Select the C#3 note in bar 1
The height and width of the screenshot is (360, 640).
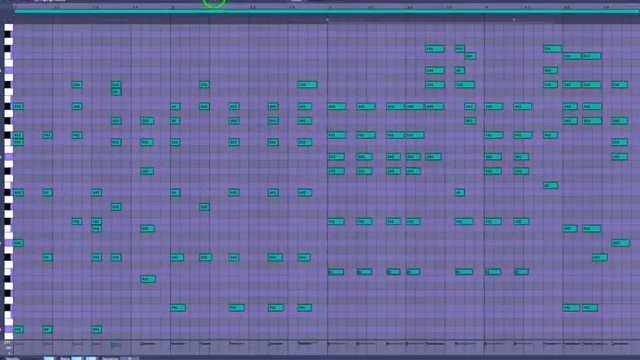pos(147,171)
